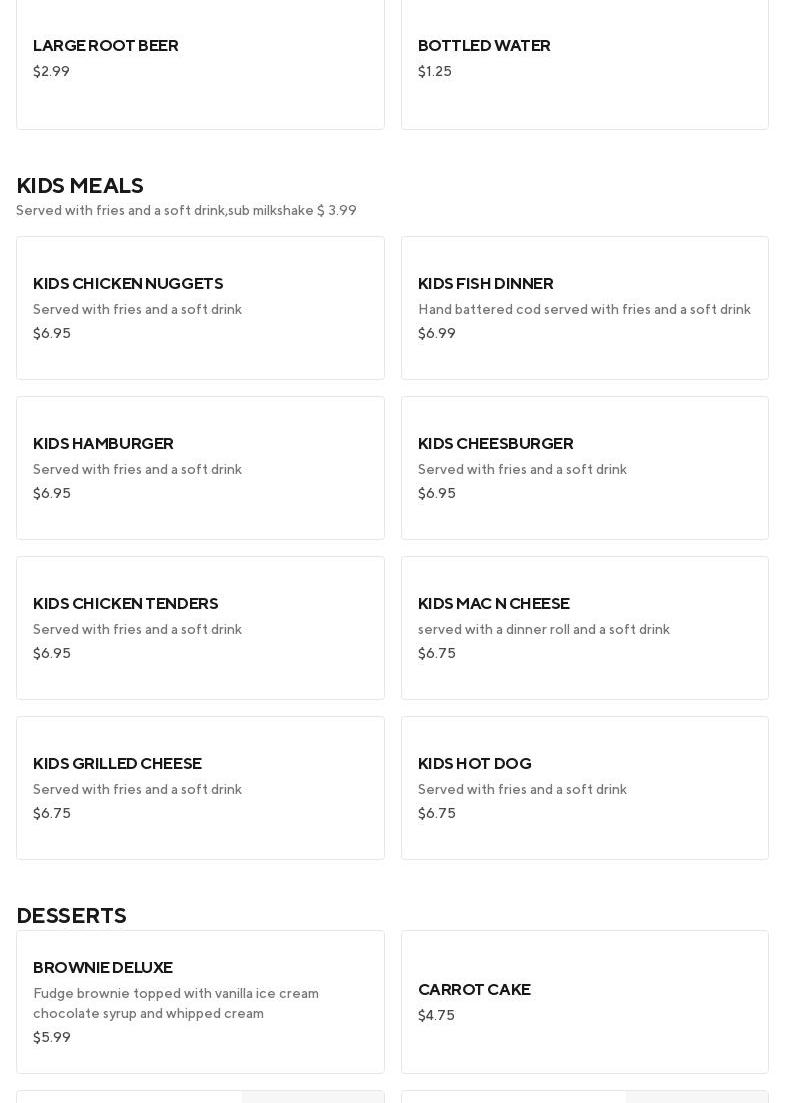Open the Kids Fish Dinner card
Screen dimensions: 785x1103
584,308
